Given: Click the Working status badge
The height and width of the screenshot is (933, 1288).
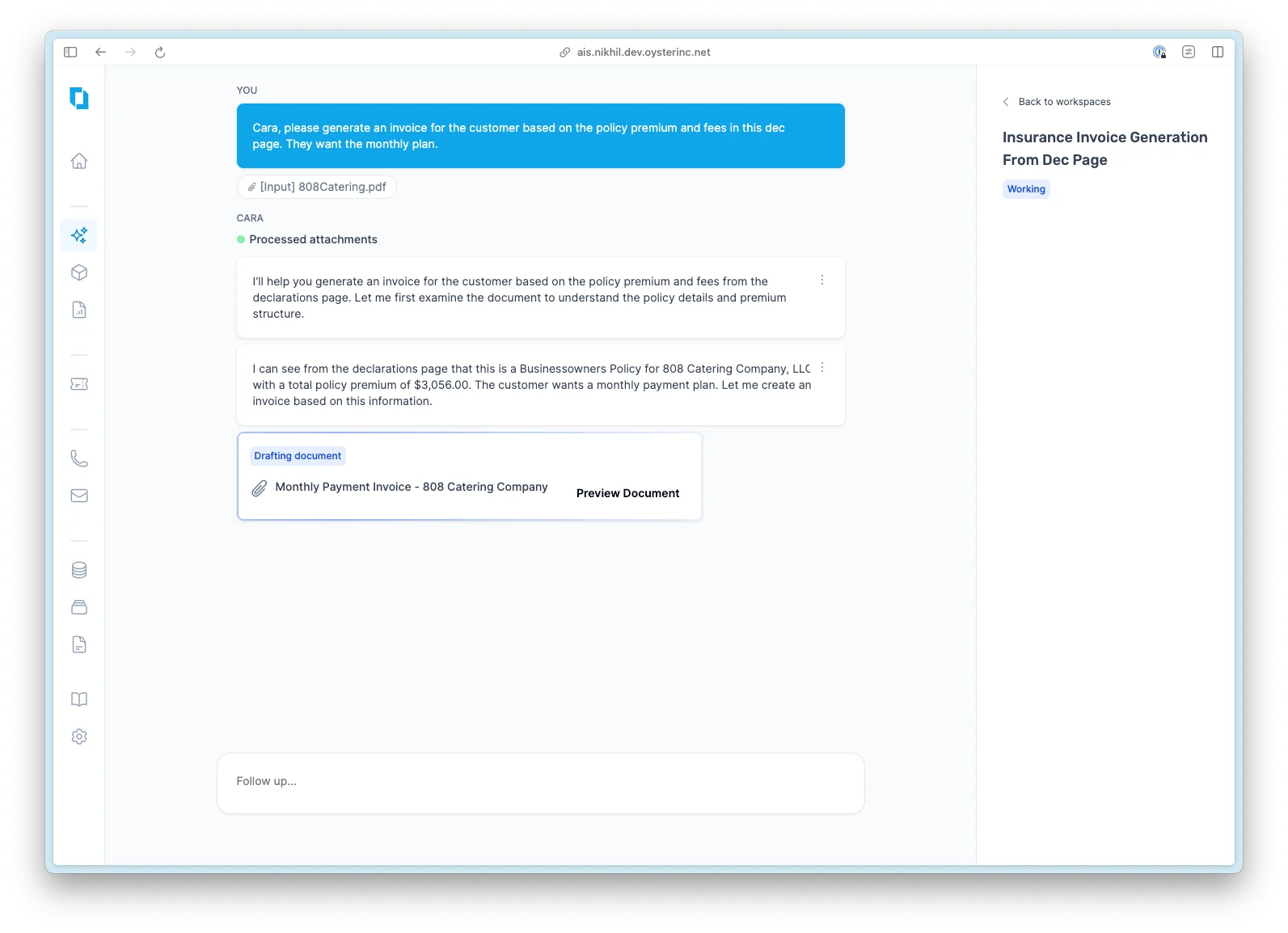Looking at the screenshot, I should 1026,189.
